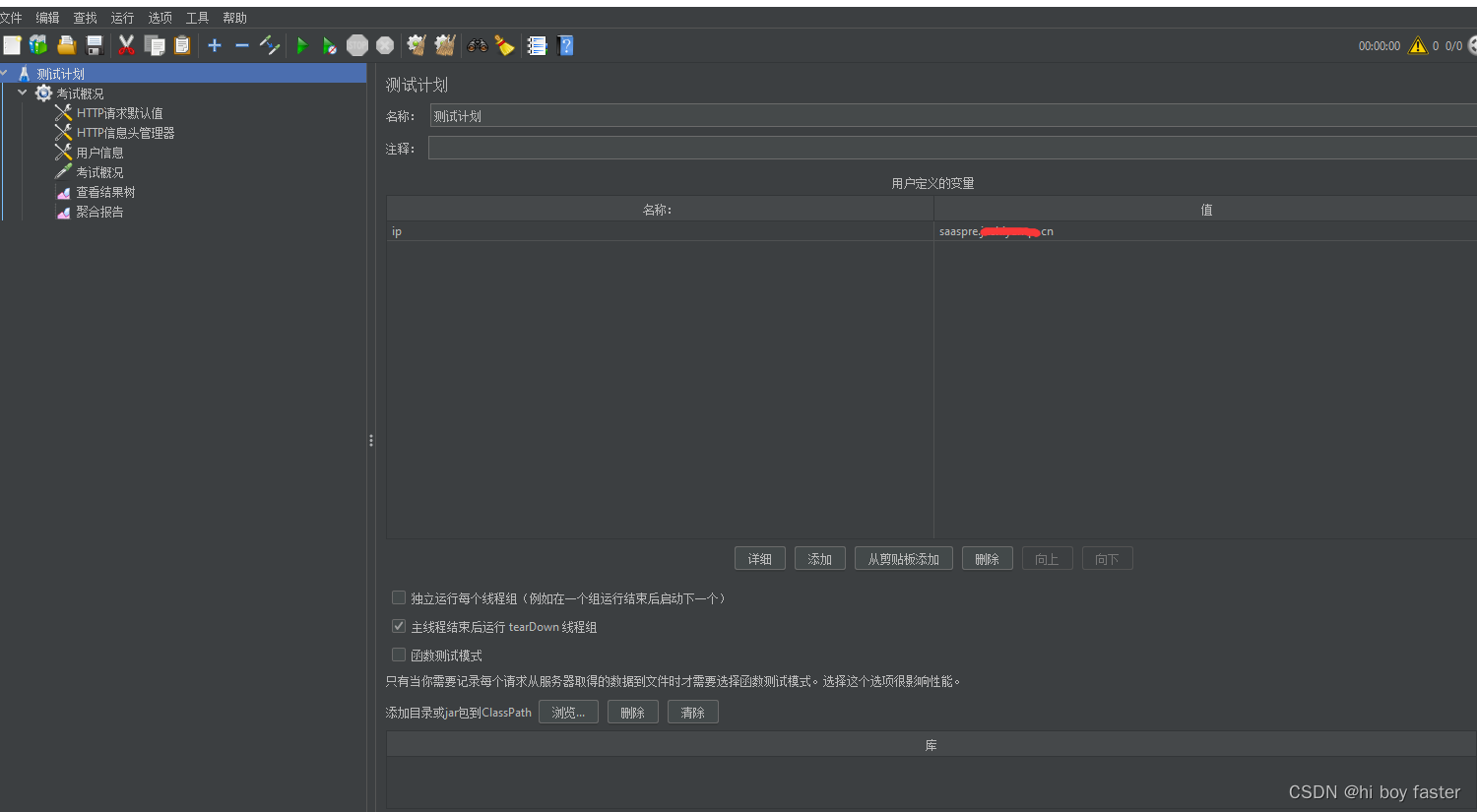The width and height of the screenshot is (1477, 812).
Task: Uncheck 主线程结束后运行 tearDown 线程组
Action: coord(399,626)
